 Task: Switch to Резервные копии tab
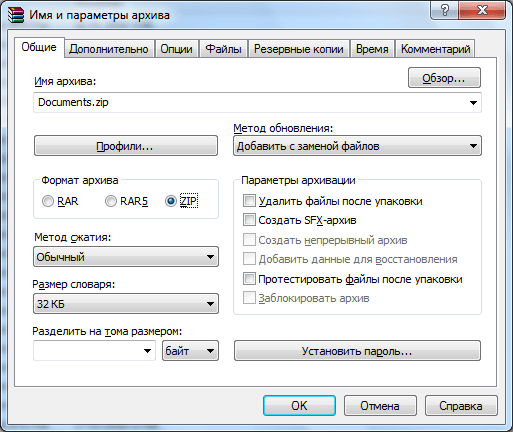pos(299,49)
